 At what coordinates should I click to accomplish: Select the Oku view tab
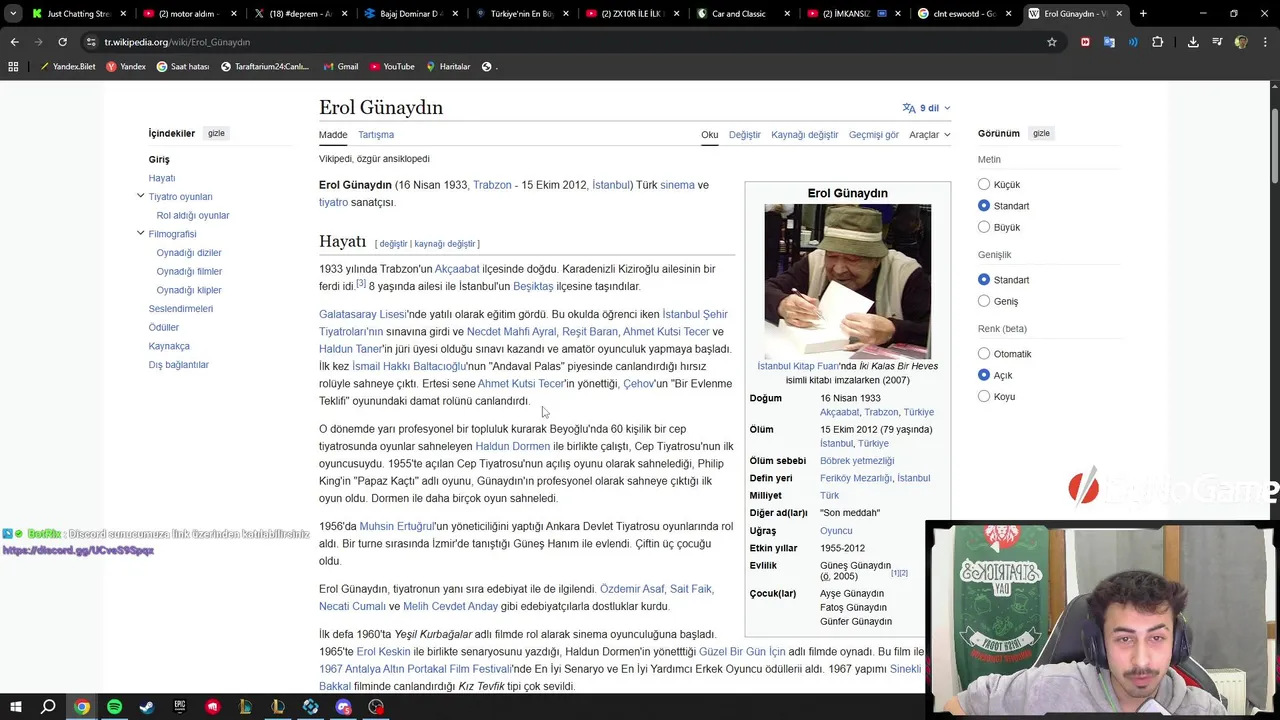pos(709,135)
